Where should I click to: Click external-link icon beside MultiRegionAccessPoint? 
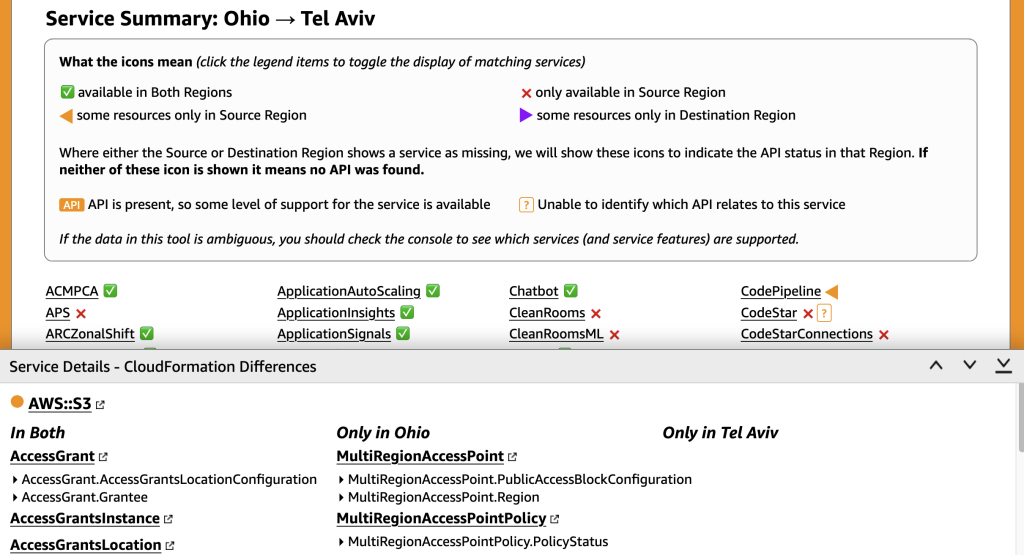coord(513,456)
